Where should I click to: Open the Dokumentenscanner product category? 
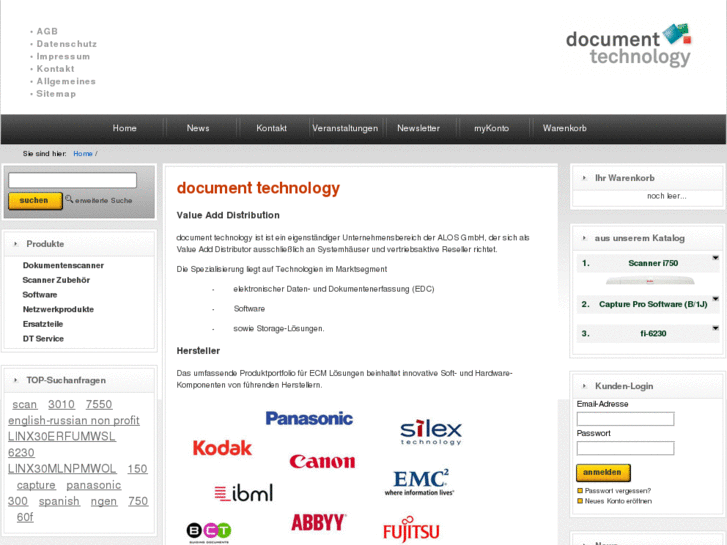tap(63, 265)
